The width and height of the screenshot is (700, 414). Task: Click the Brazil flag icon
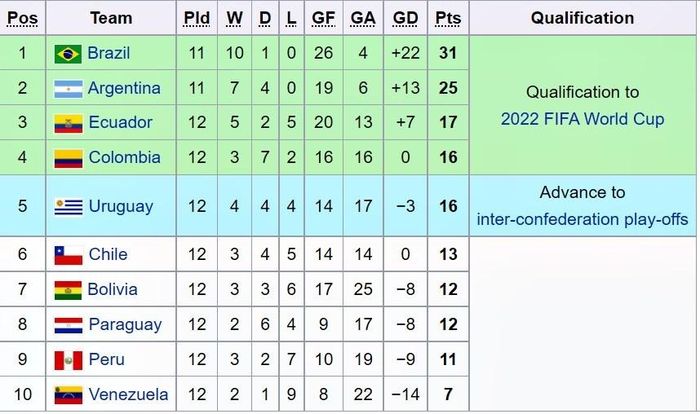tap(68, 54)
